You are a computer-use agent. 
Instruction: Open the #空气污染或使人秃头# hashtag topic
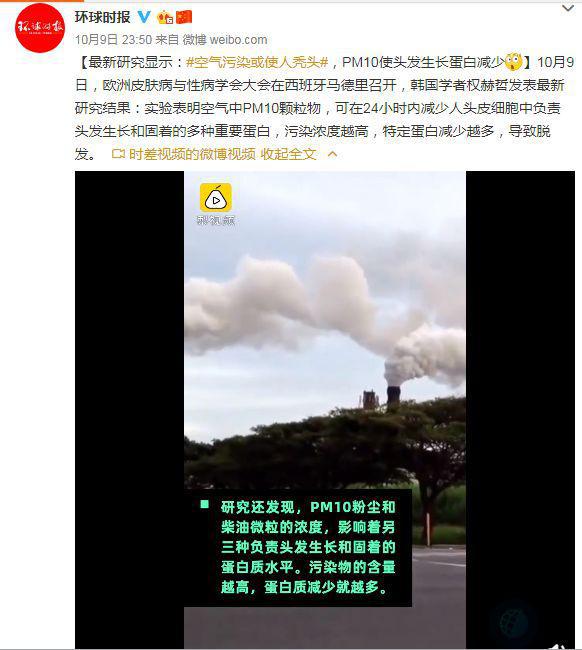(257, 62)
